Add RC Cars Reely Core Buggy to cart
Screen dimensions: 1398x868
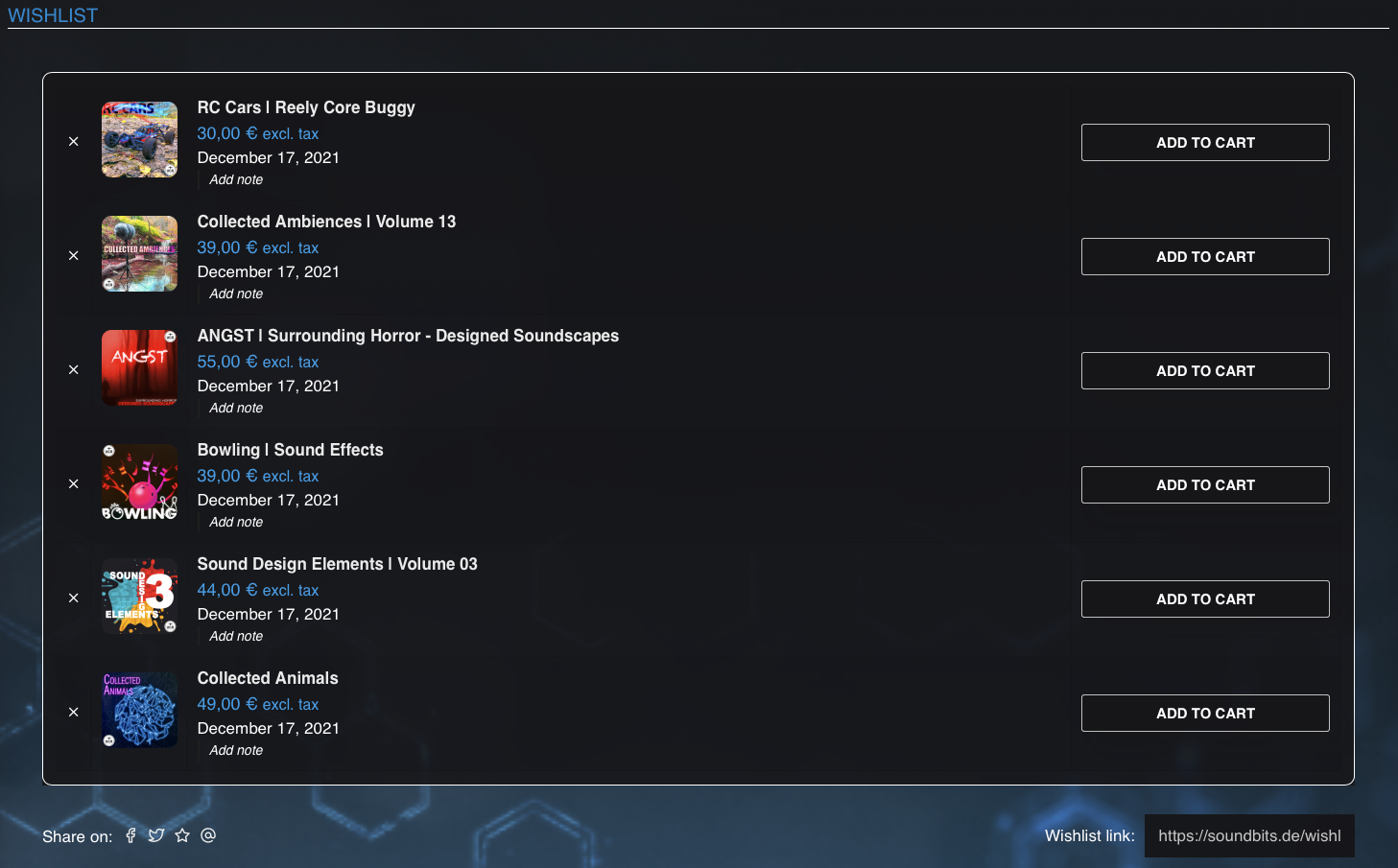pos(1204,143)
